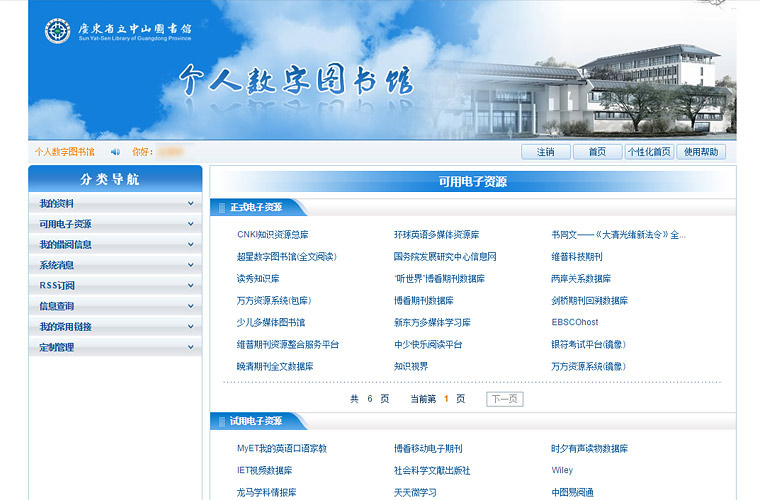Open 环球英语多媒体资源库 link
This screenshot has height=500, width=760.
pyautogui.click(x=437, y=234)
